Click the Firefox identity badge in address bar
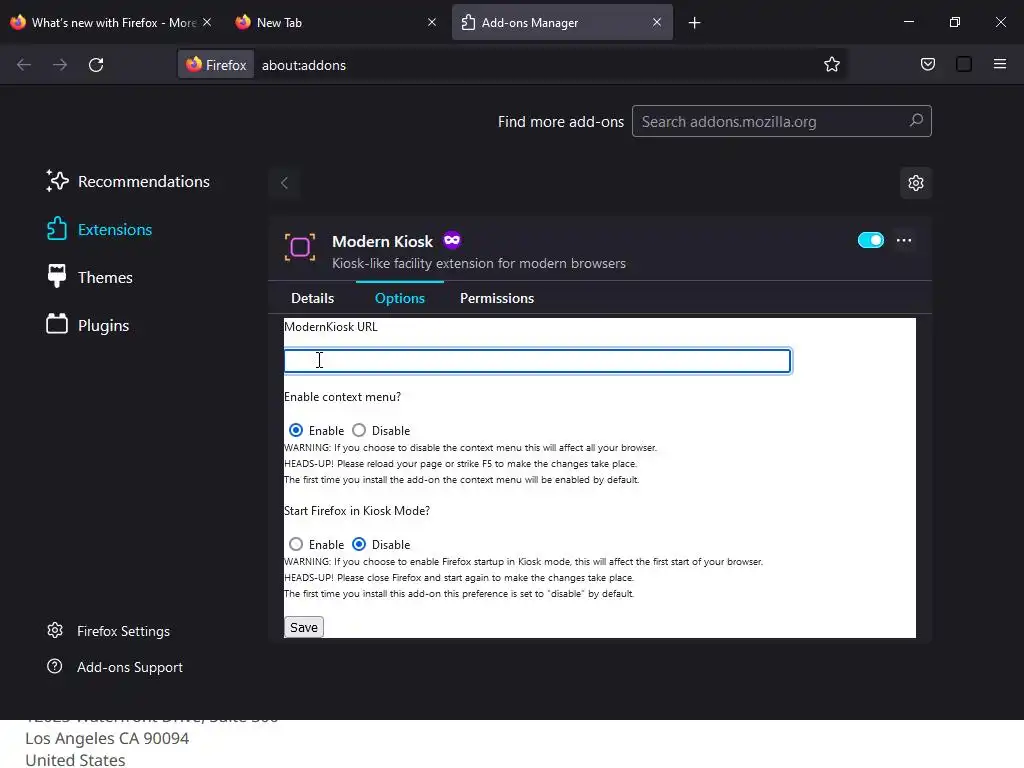 pos(216,65)
